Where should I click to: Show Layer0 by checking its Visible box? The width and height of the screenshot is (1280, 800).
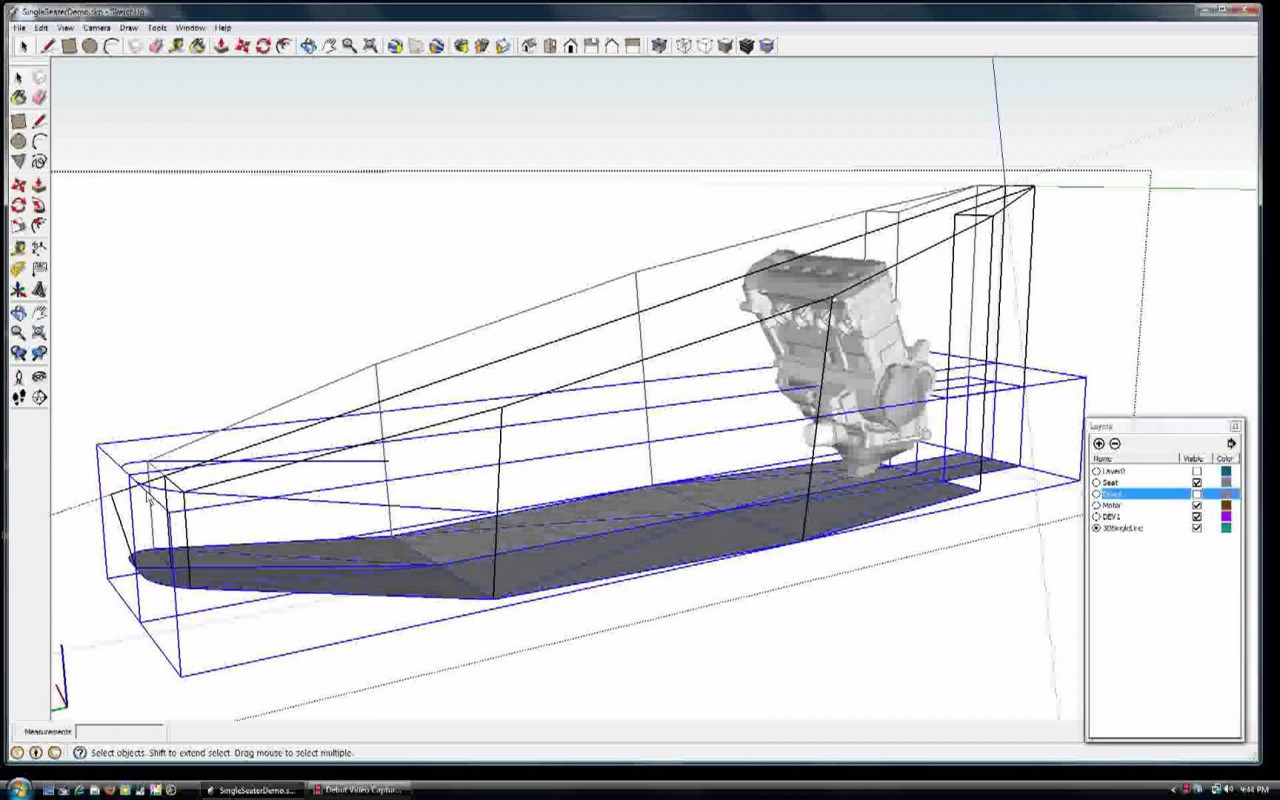click(1197, 471)
